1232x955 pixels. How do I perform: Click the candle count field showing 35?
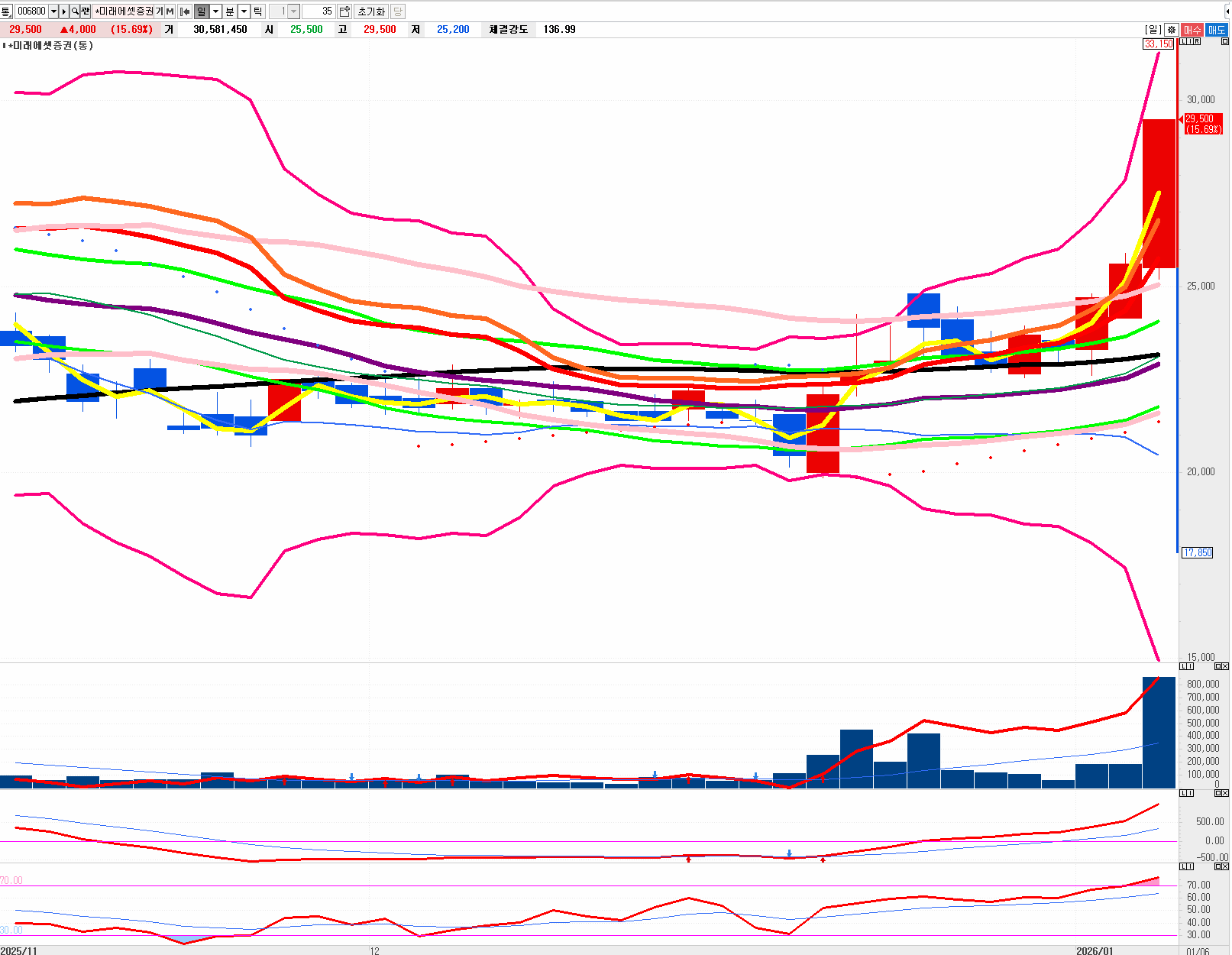point(319,11)
